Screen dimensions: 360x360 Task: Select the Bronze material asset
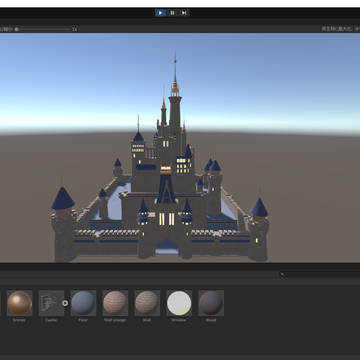point(20,303)
